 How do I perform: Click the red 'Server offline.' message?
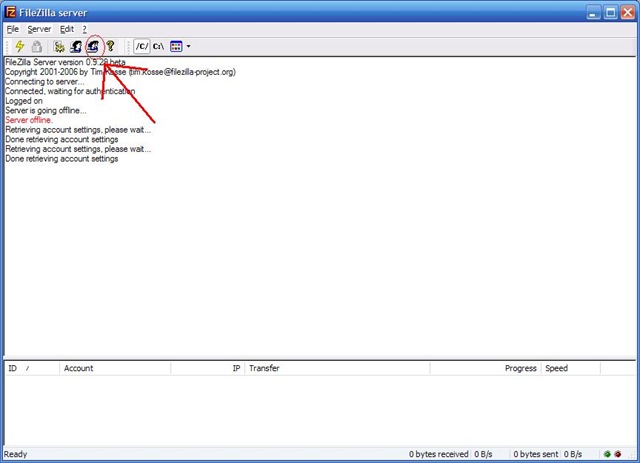tap(29, 120)
